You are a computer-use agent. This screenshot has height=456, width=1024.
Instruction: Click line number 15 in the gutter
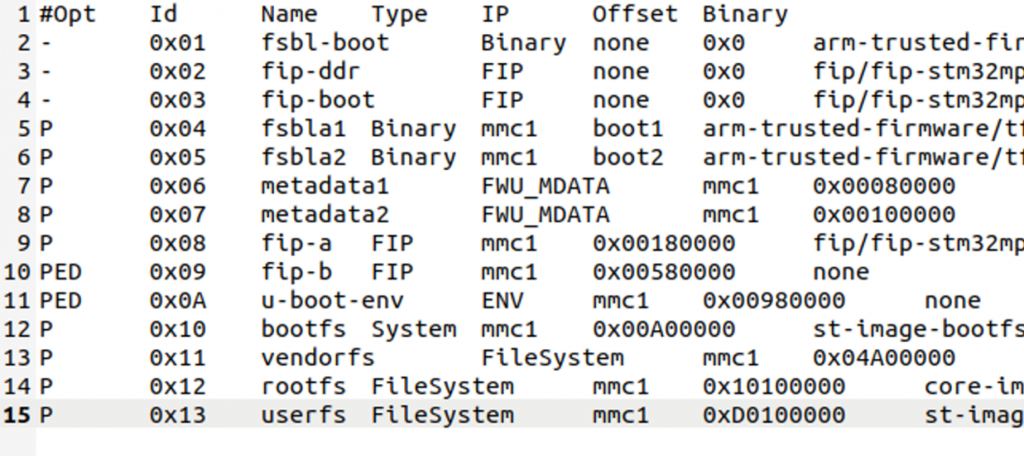pos(18,415)
